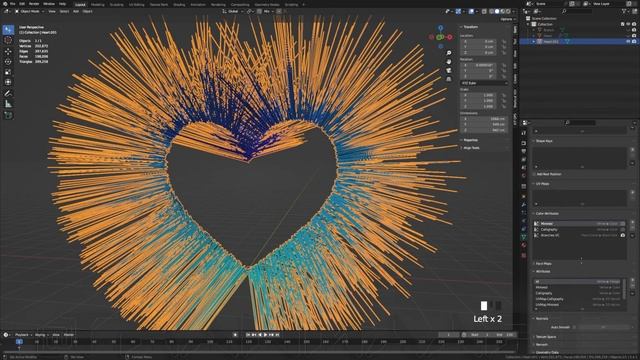This screenshot has width=640, height=360.
Task: Switch to solid viewport shading
Action: (x=497, y=11)
